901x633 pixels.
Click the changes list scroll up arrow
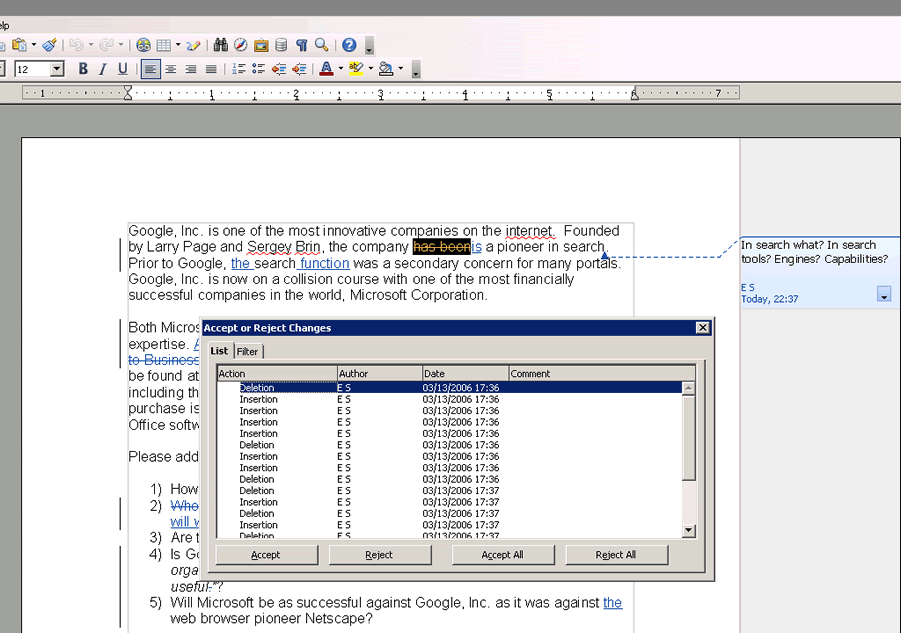[x=688, y=388]
